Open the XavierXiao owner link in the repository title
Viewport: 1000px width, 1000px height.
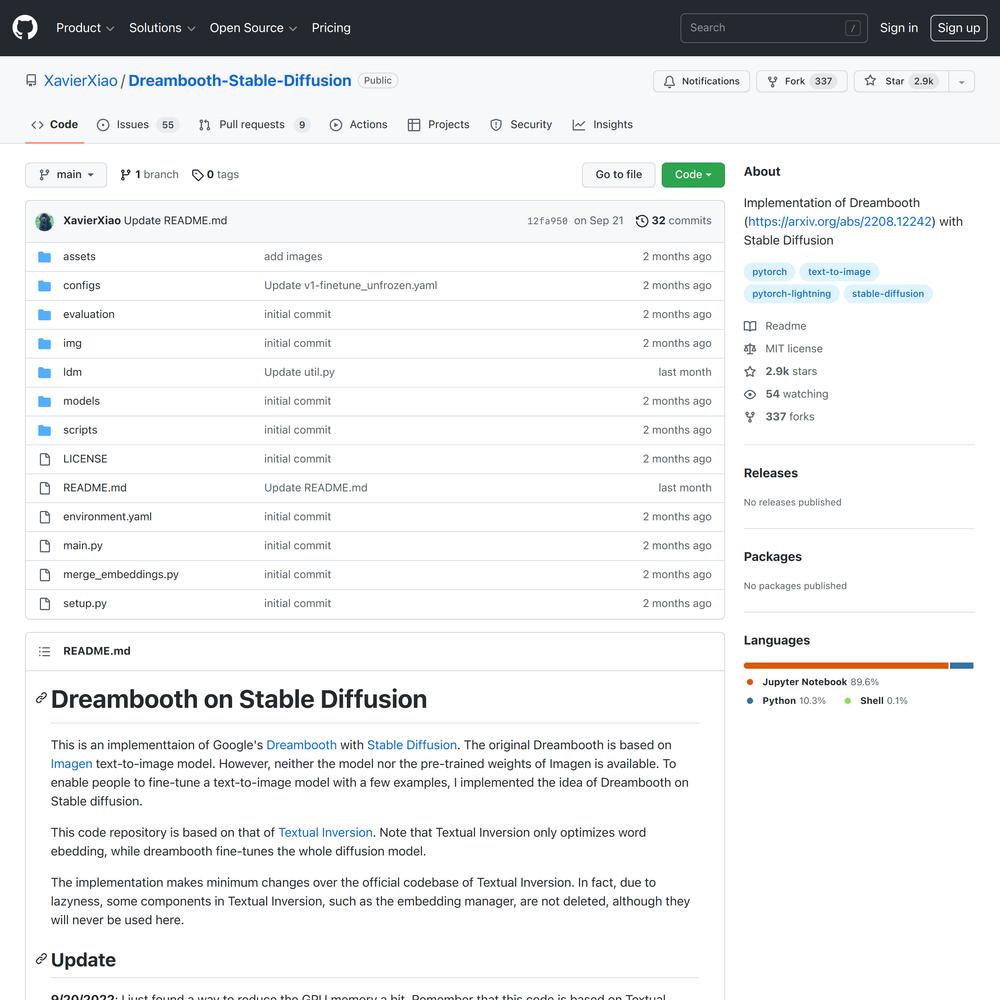tap(80, 81)
